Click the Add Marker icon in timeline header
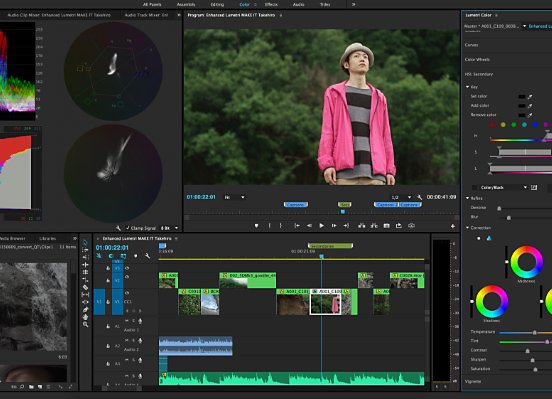Screen dimensions: 552x399 [x=136, y=256]
